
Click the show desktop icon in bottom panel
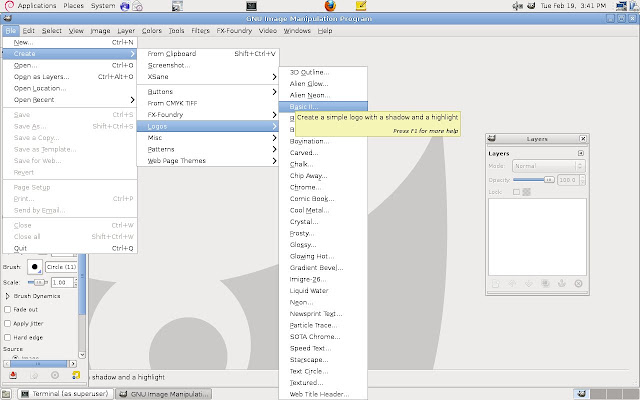click(7, 394)
